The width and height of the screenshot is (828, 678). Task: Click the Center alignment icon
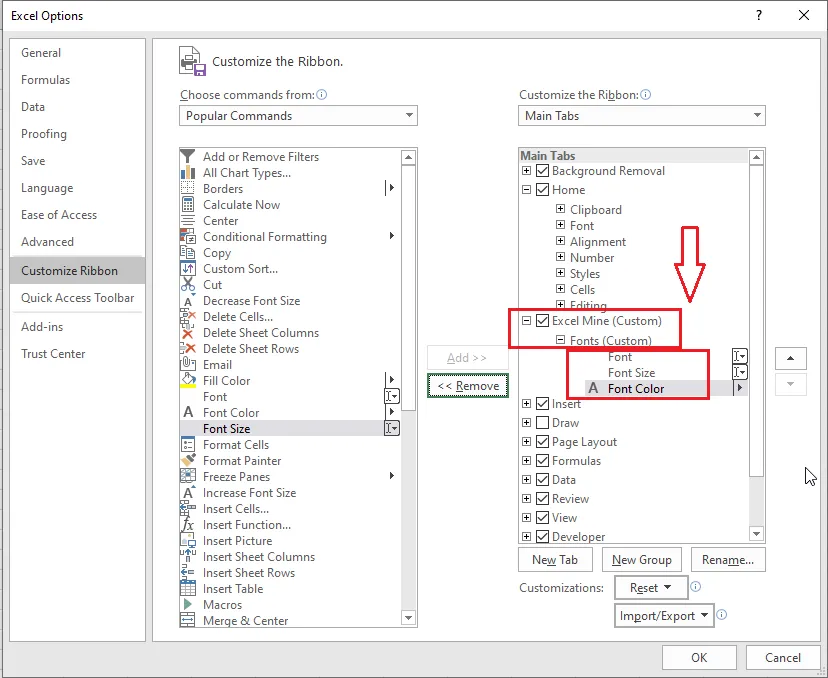point(187,220)
